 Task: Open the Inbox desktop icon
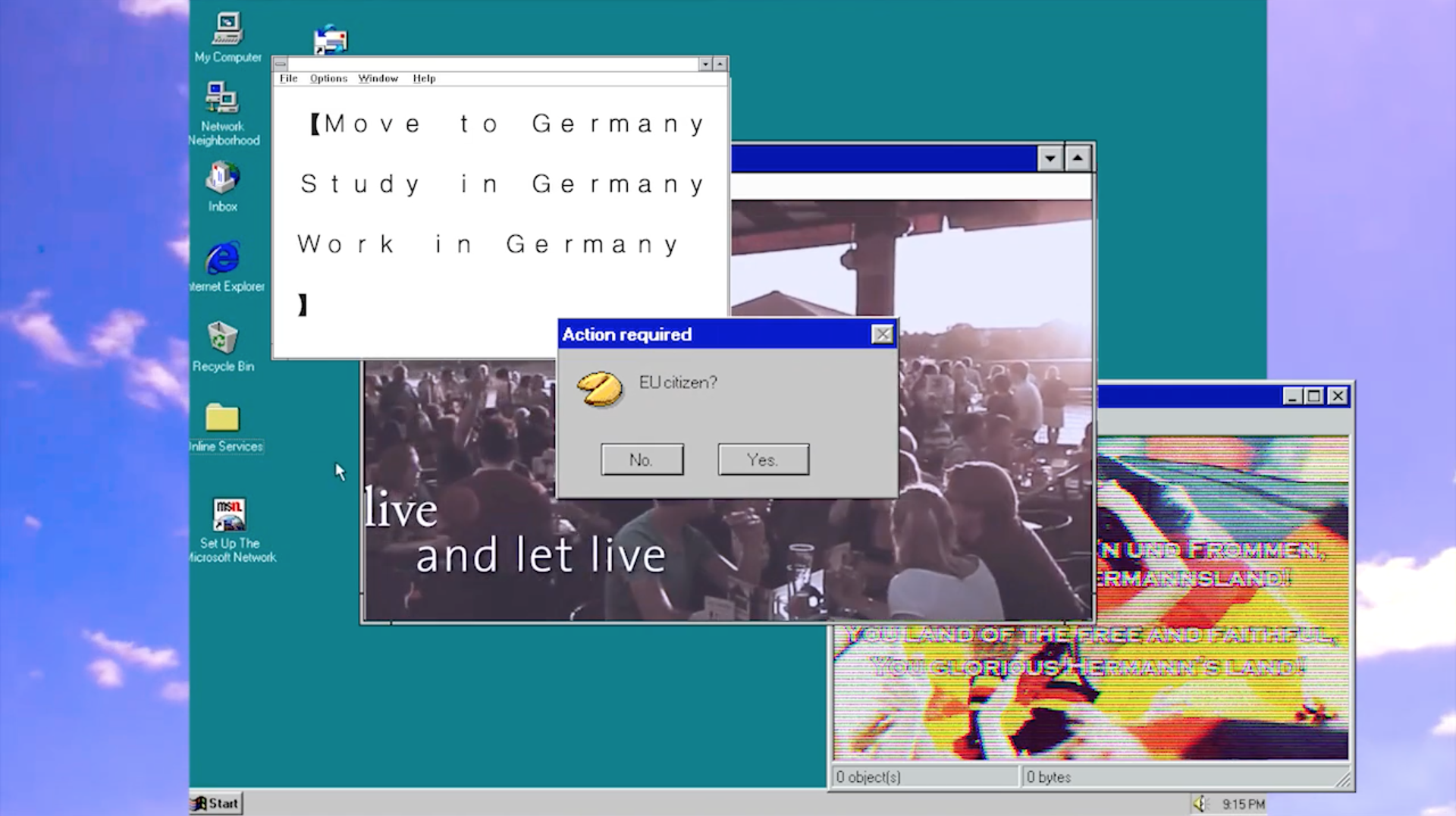pyautogui.click(x=222, y=178)
